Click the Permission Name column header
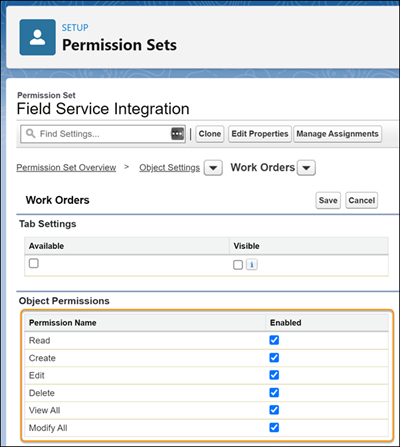Image resolution: width=400 pixels, height=447 pixels. click(63, 323)
